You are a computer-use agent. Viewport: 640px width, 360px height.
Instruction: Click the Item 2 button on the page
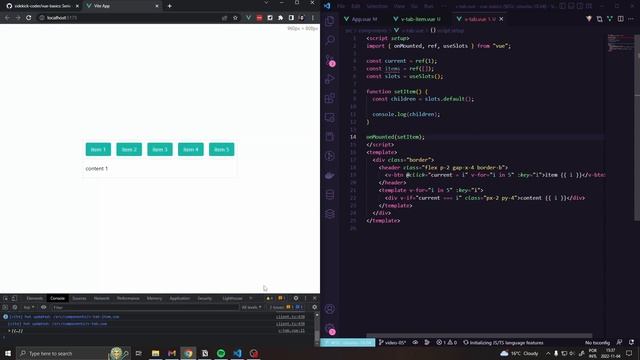129,149
